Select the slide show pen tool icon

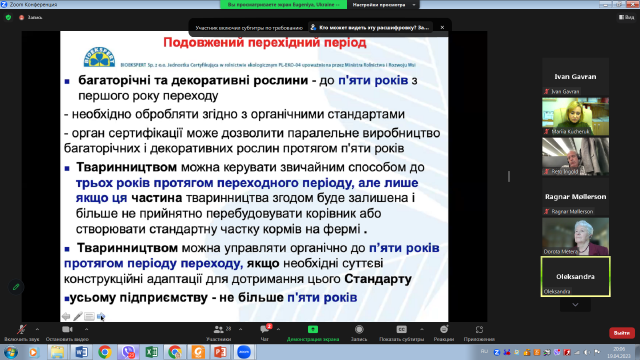[x=78, y=316]
